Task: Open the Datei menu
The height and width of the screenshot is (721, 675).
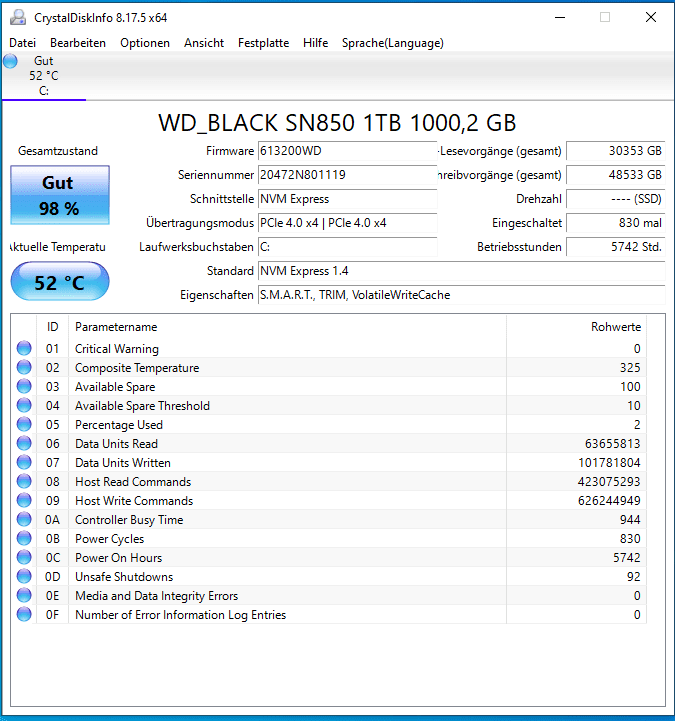Action: pyautogui.click(x=23, y=43)
